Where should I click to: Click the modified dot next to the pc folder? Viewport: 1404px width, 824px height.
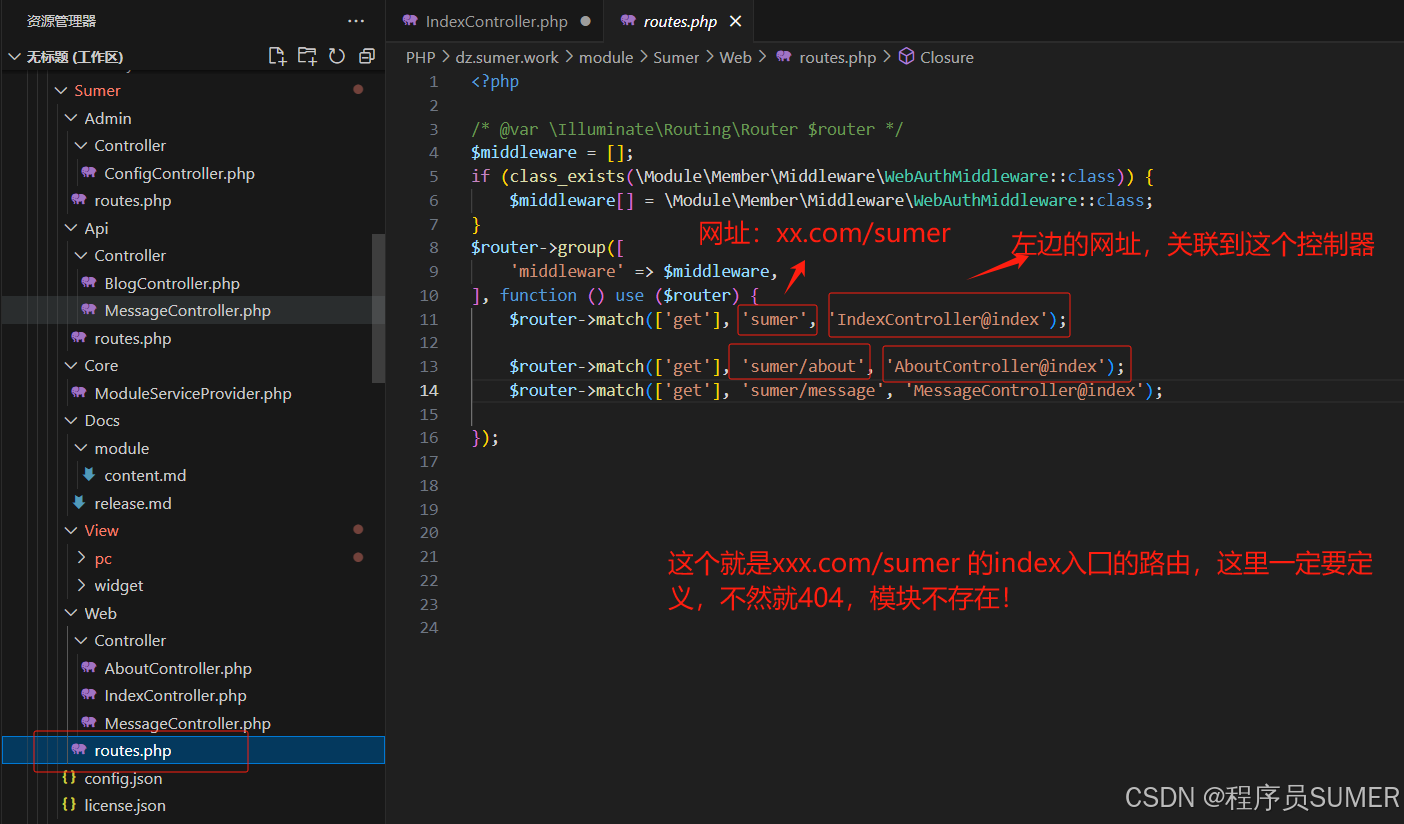(357, 557)
